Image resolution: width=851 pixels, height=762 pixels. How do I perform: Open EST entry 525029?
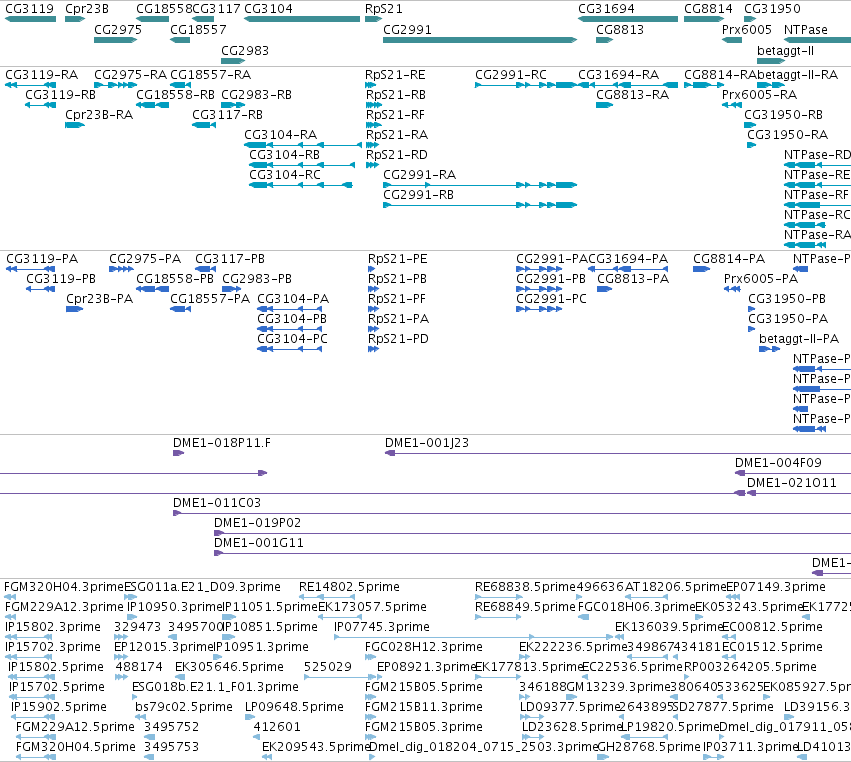click(x=328, y=667)
